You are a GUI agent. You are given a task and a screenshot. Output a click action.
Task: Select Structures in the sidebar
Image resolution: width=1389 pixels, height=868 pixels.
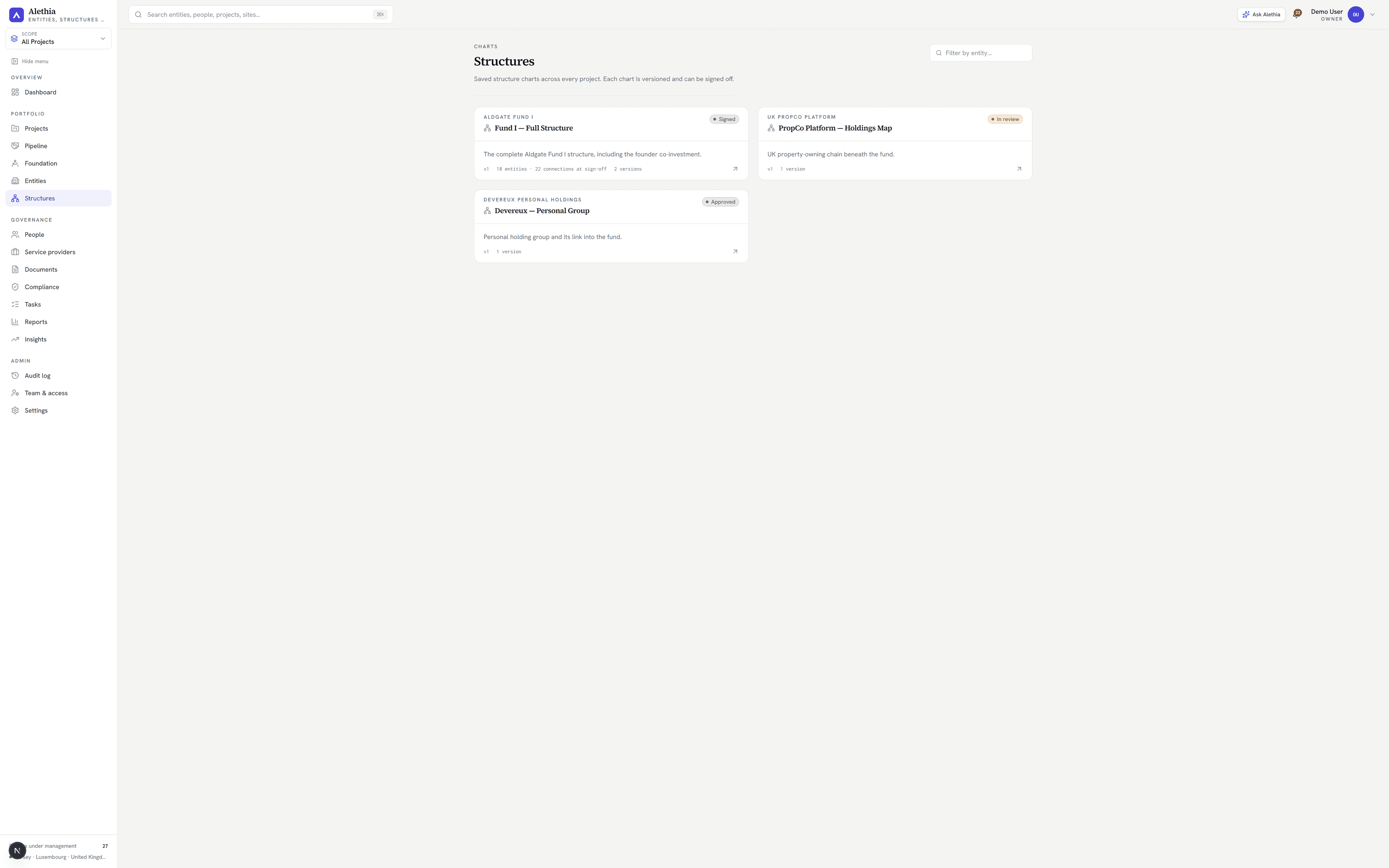[59, 198]
